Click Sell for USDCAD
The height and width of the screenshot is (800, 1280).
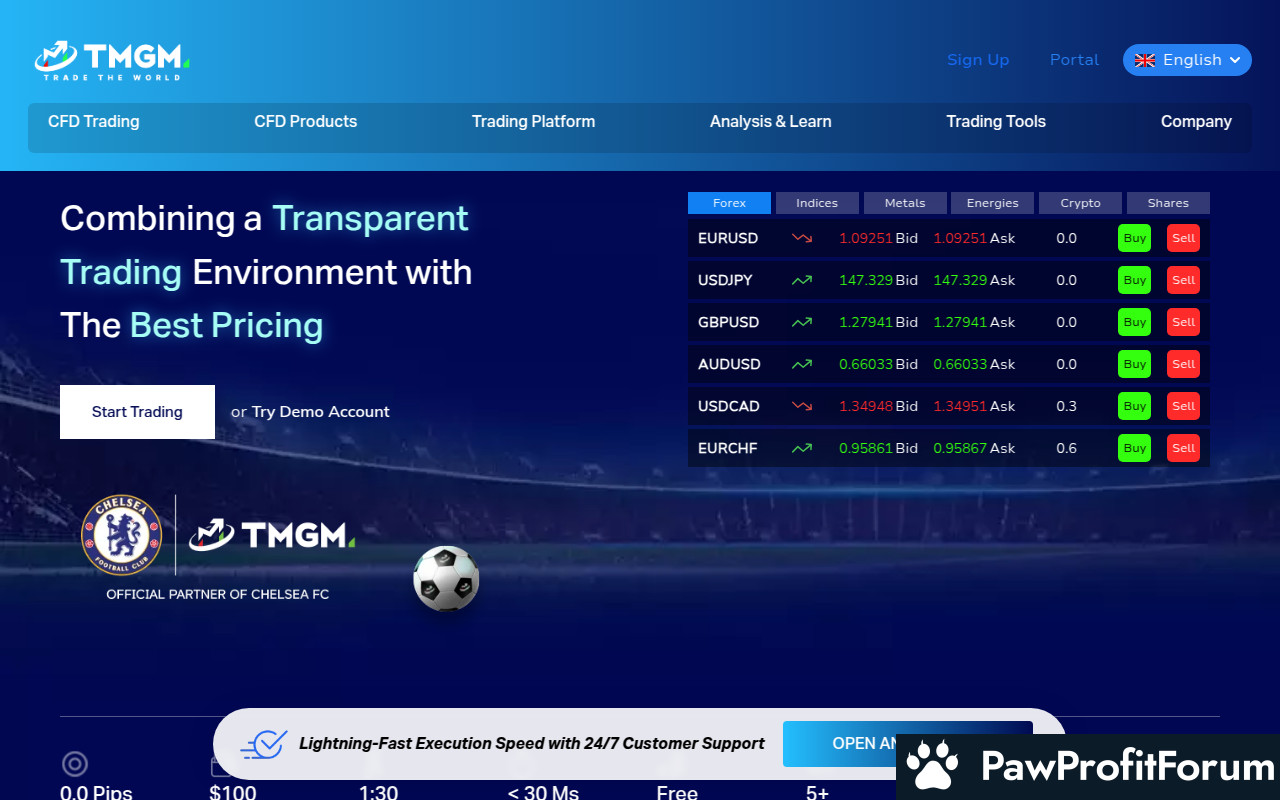click(x=1183, y=406)
